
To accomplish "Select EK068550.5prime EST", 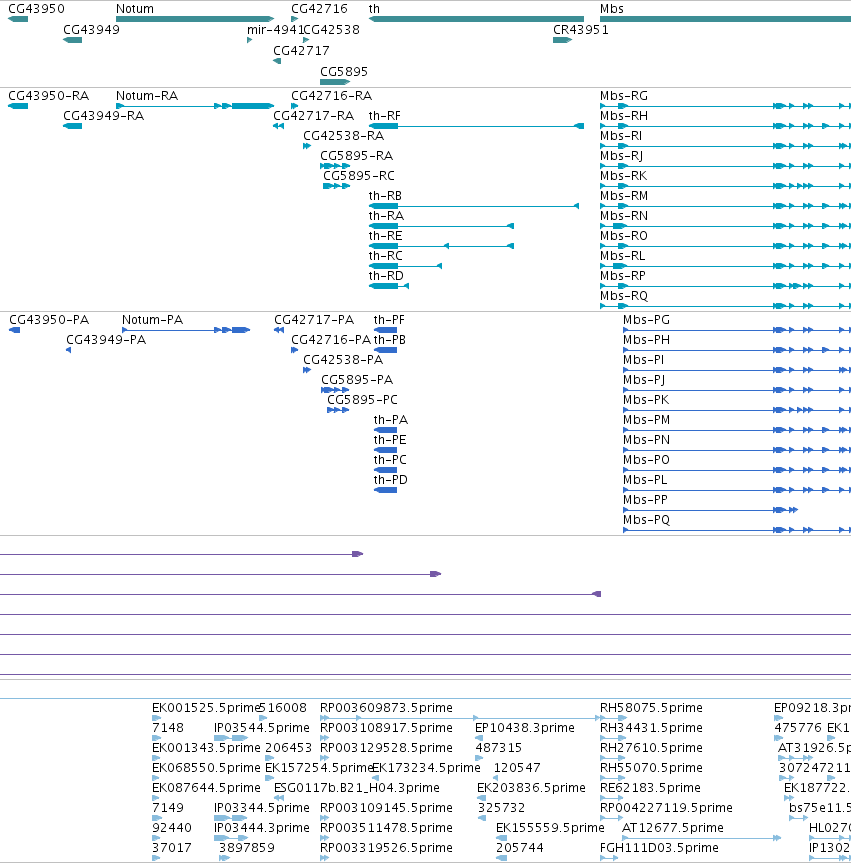I will [156, 778].
